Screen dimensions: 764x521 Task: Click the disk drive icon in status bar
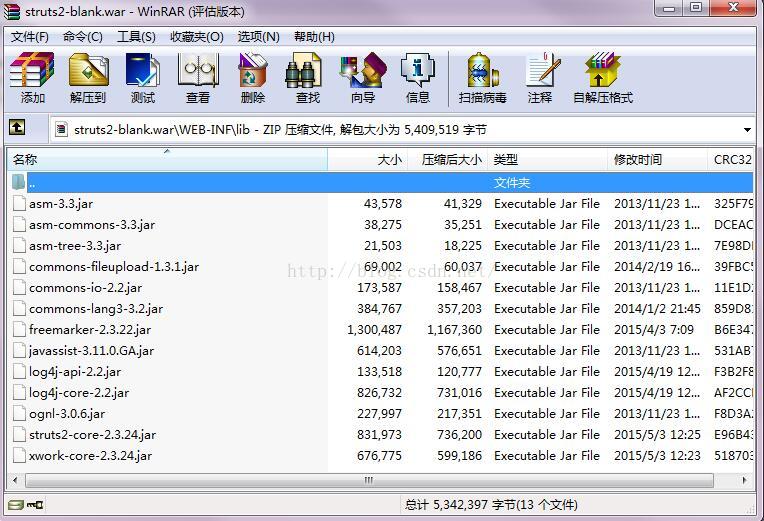click(x=16, y=505)
